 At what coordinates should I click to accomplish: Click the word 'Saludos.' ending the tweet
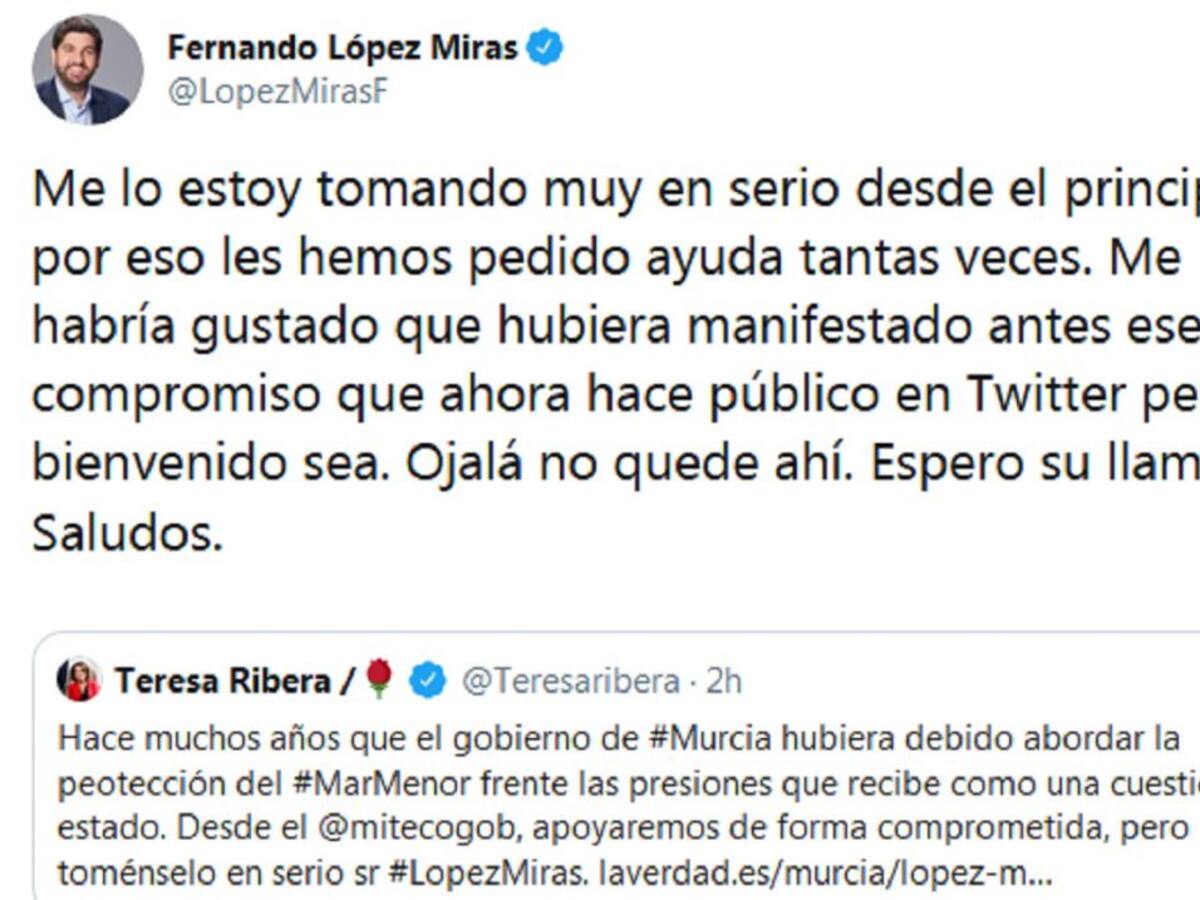(x=127, y=534)
